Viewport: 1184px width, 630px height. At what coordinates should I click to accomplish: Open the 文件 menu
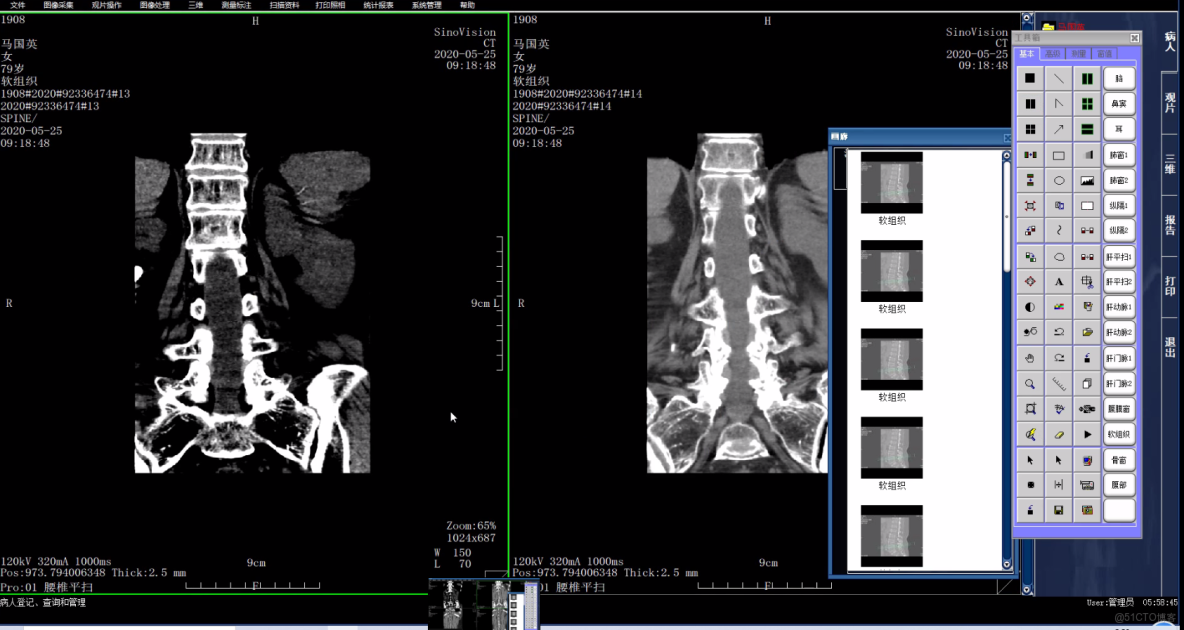point(17,5)
